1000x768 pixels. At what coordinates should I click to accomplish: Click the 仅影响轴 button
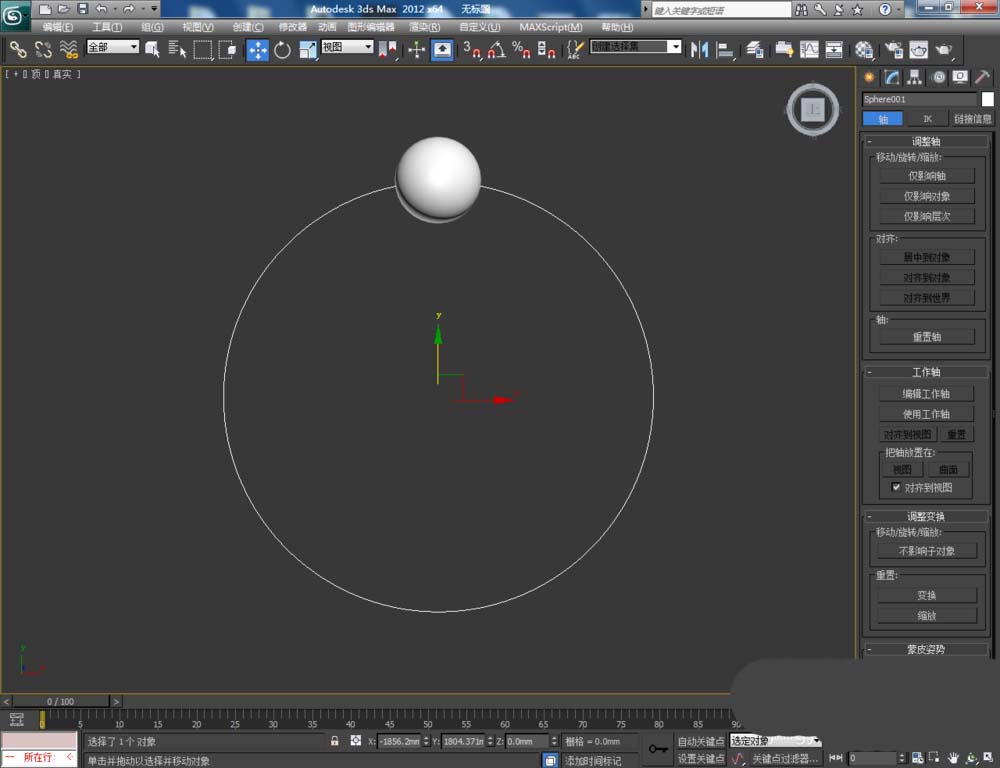click(926, 176)
